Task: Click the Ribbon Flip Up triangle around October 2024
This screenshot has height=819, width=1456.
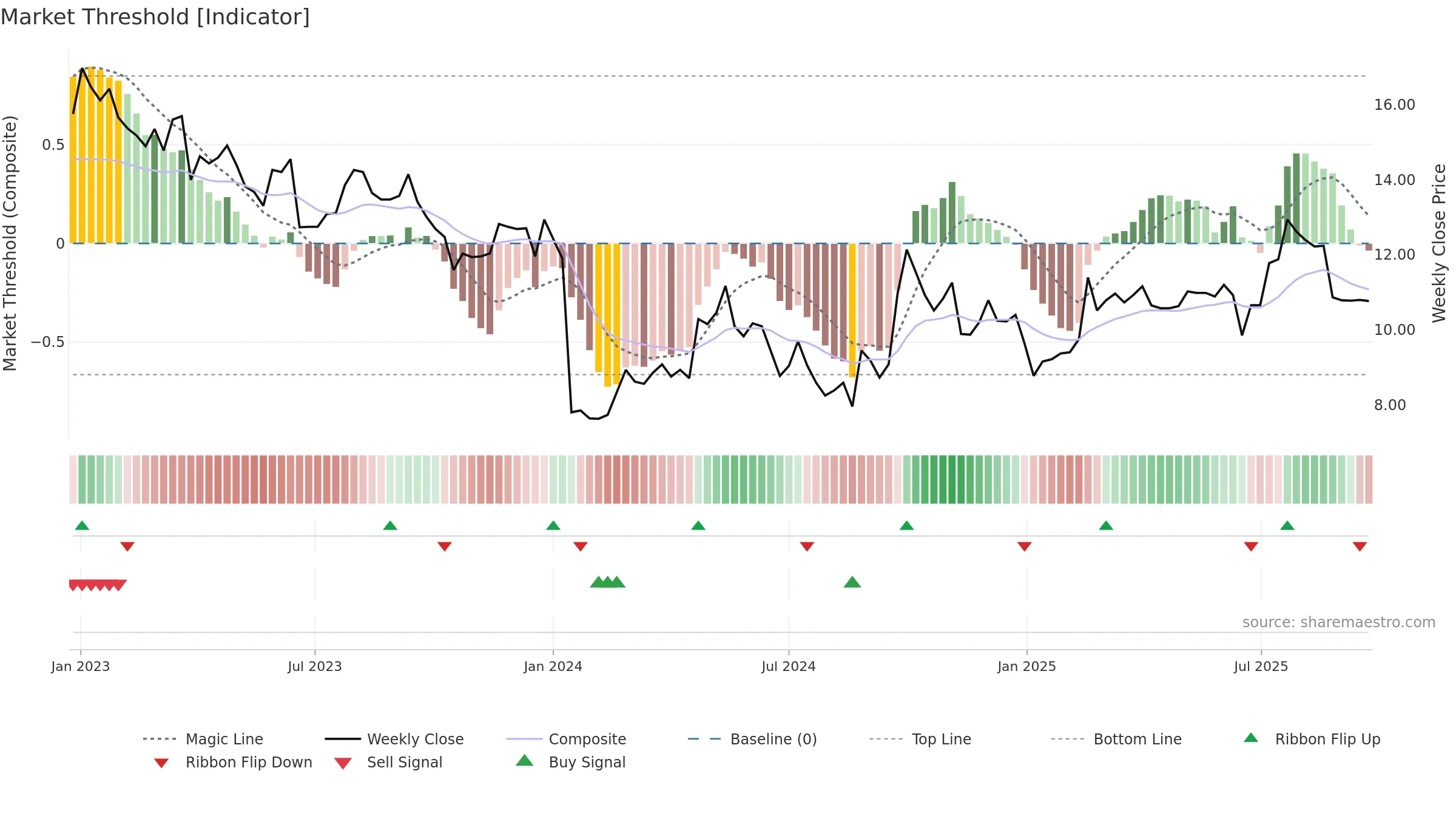Action: [906, 525]
